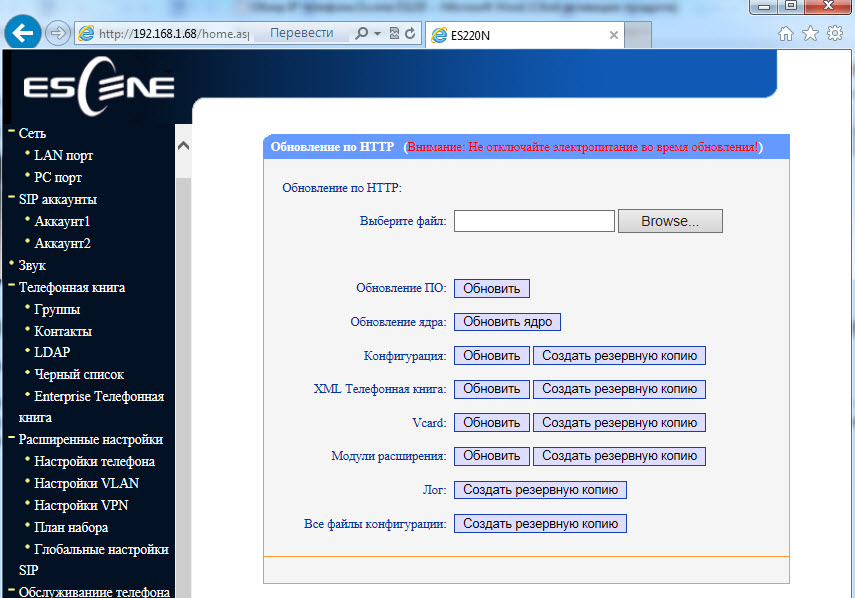Create backup of Модули расширения
This screenshot has width=855, height=598.
pyautogui.click(x=619, y=456)
